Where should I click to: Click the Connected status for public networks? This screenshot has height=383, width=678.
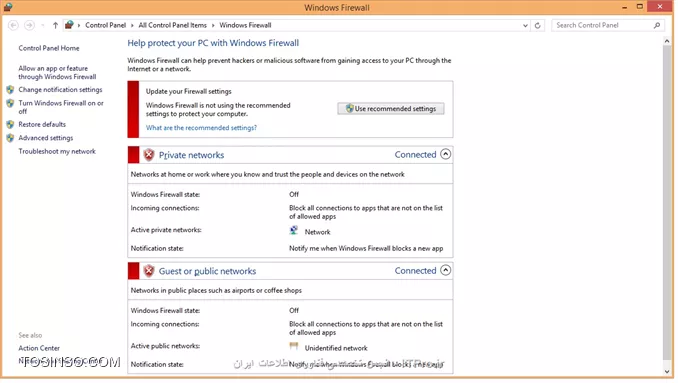tap(415, 271)
